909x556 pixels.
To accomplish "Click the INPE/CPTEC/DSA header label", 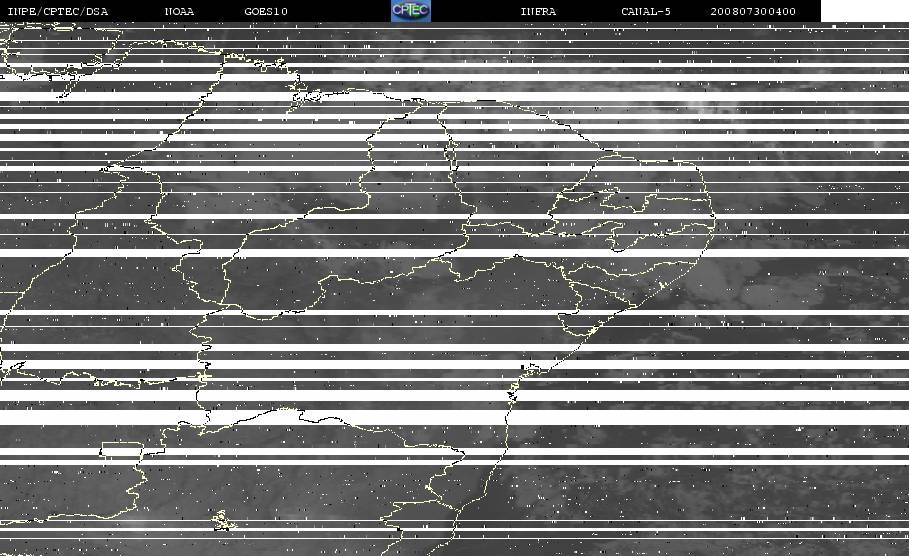I will [58, 12].
